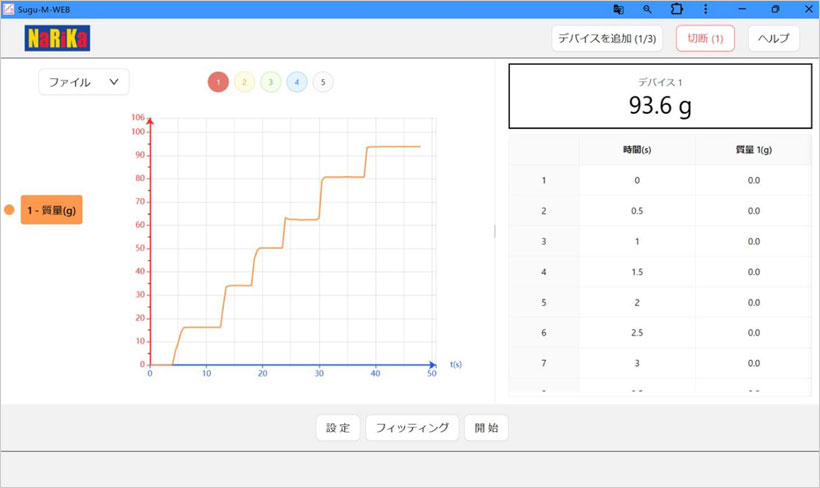
Task: Click the Sugu-M-WEB app icon in title bar
Action: point(8,9)
